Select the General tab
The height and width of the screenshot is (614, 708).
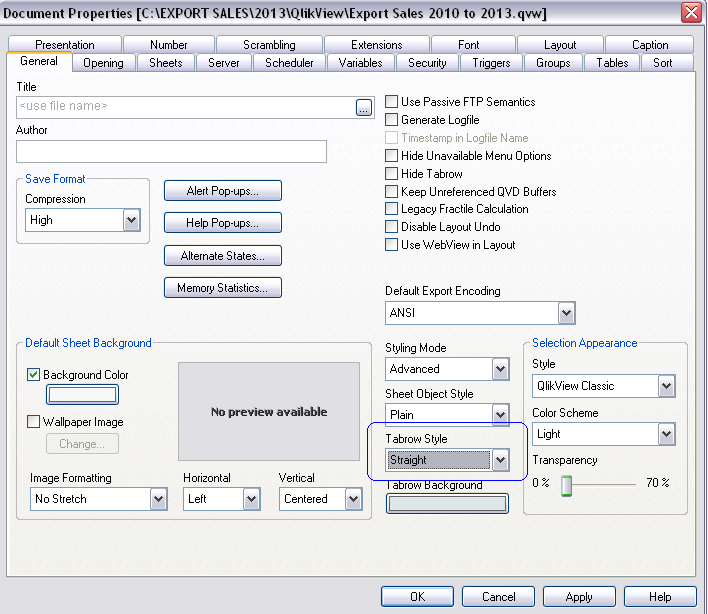39,61
